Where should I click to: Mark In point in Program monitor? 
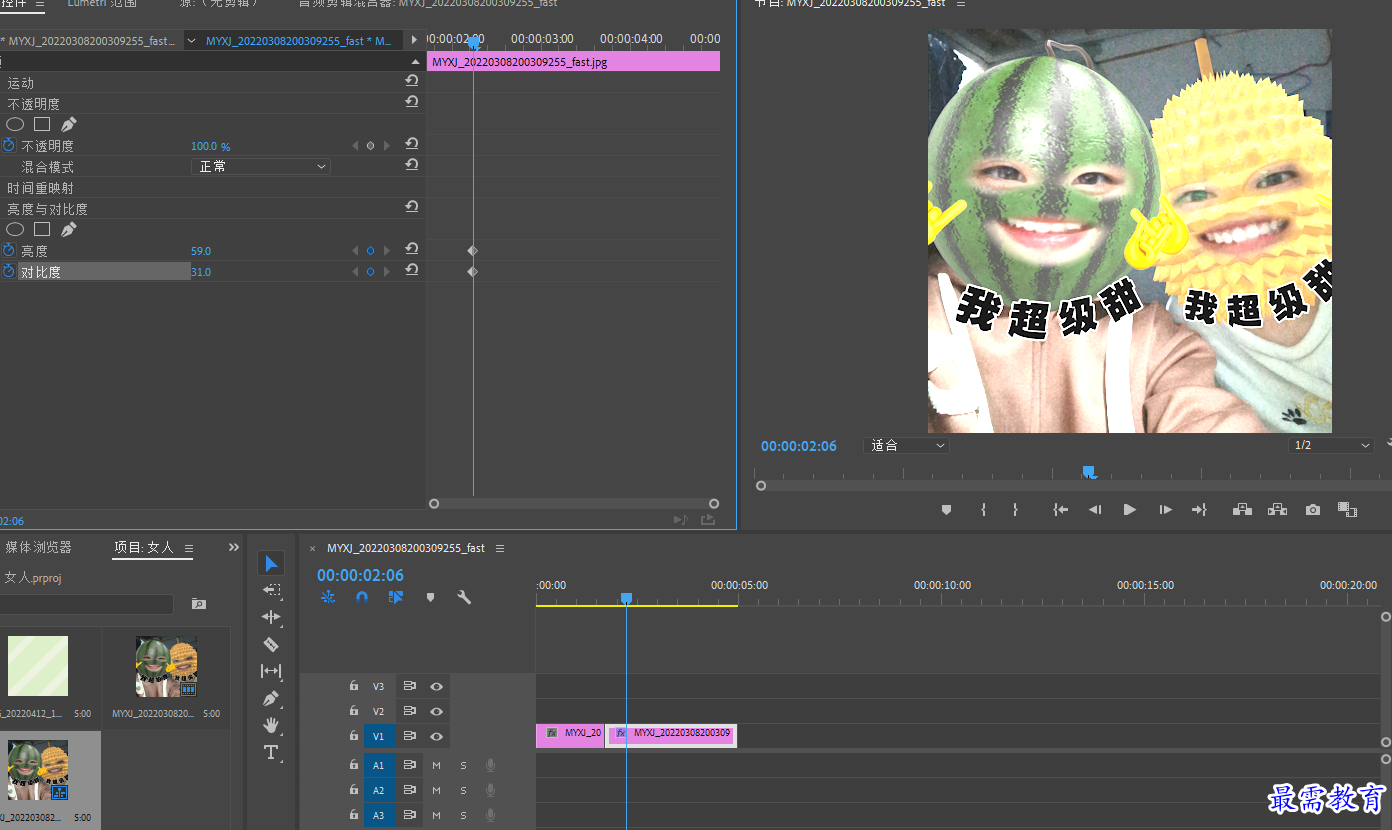tap(984, 510)
